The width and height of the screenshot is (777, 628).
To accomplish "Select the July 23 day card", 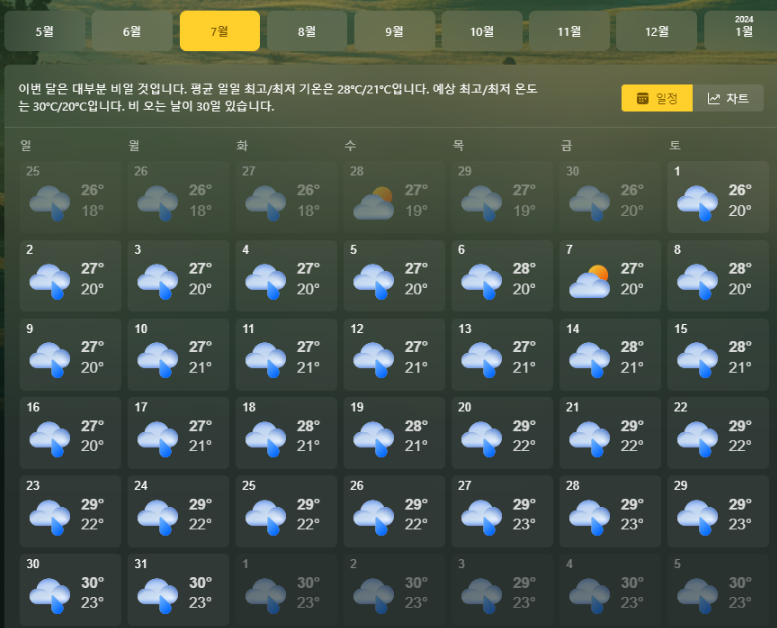I will (x=70, y=511).
